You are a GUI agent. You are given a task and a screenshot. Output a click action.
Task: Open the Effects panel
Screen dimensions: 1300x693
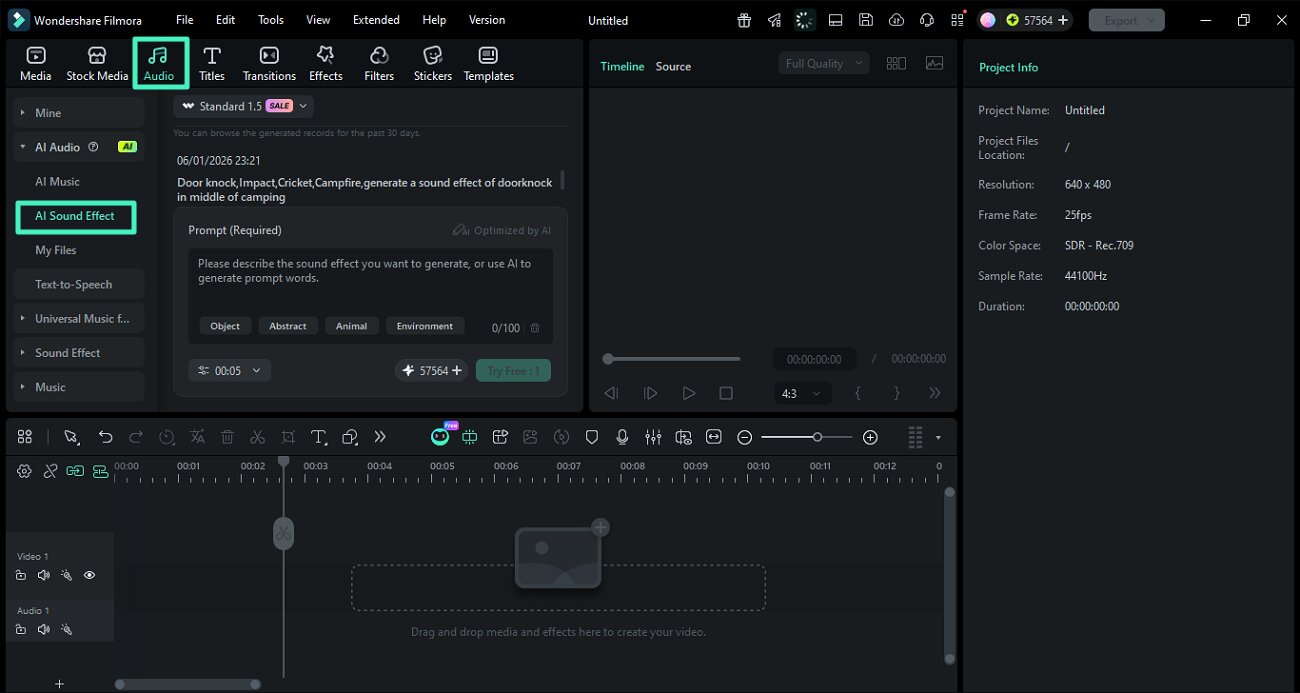325,64
